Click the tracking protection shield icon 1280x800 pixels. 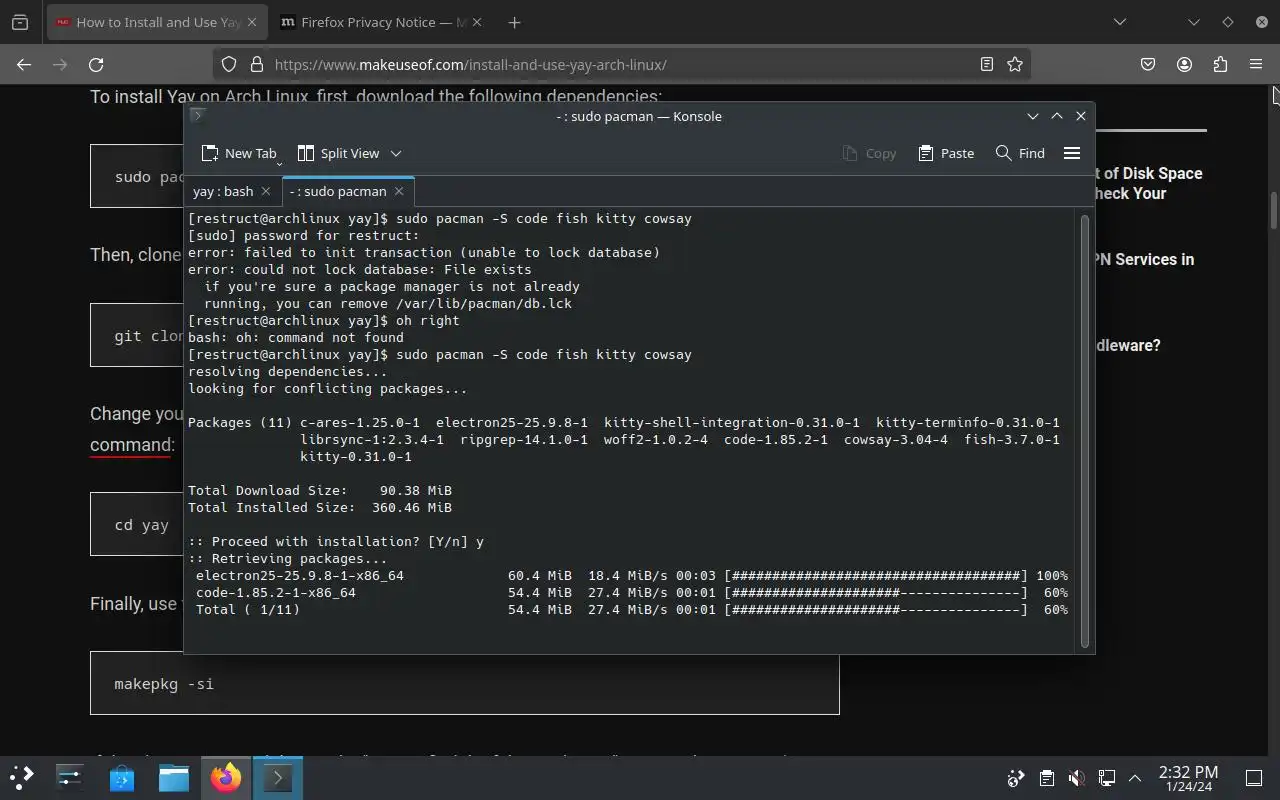click(229, 64)
